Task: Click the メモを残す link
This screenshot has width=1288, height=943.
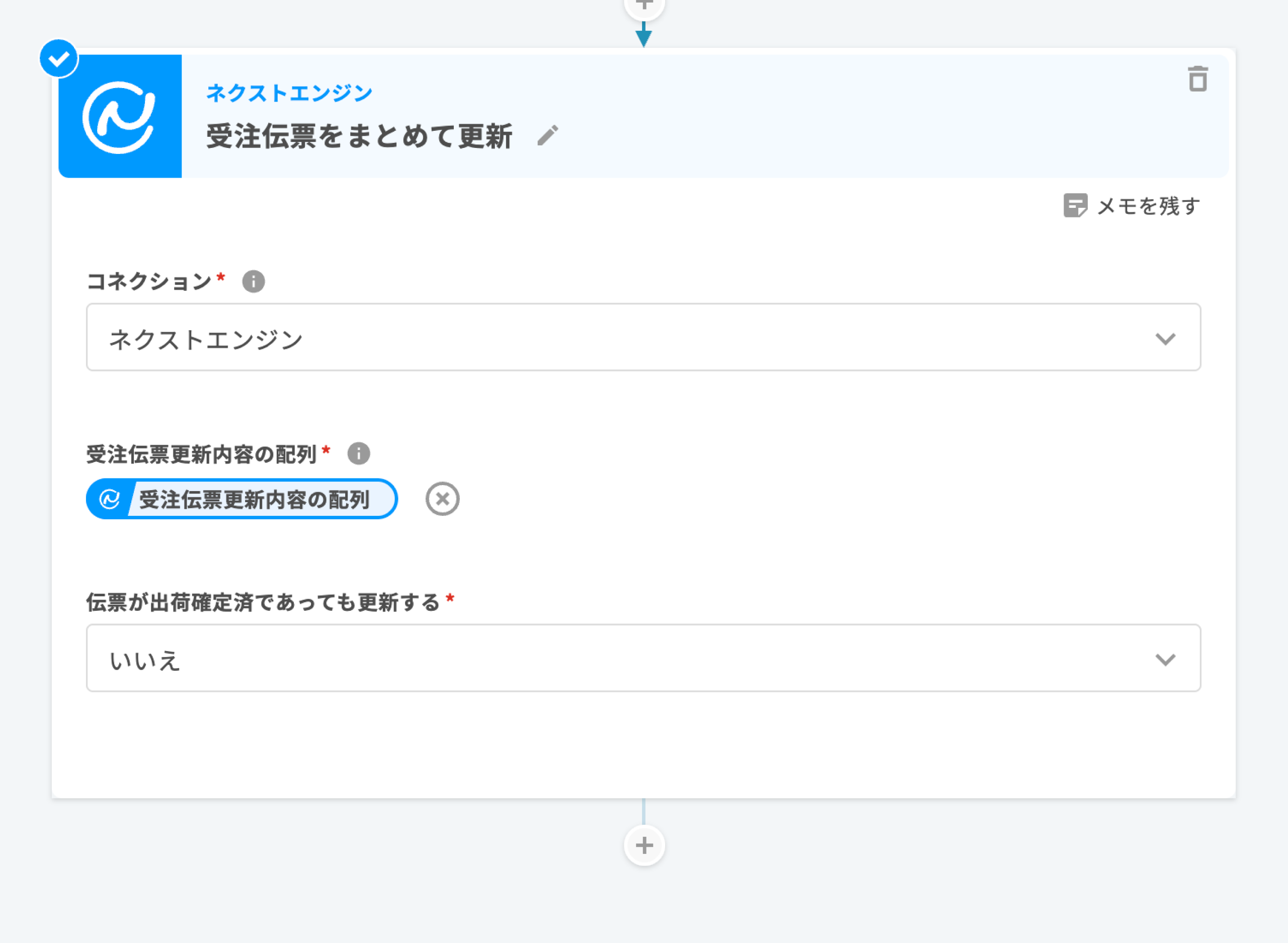Action: [1148, 206]
